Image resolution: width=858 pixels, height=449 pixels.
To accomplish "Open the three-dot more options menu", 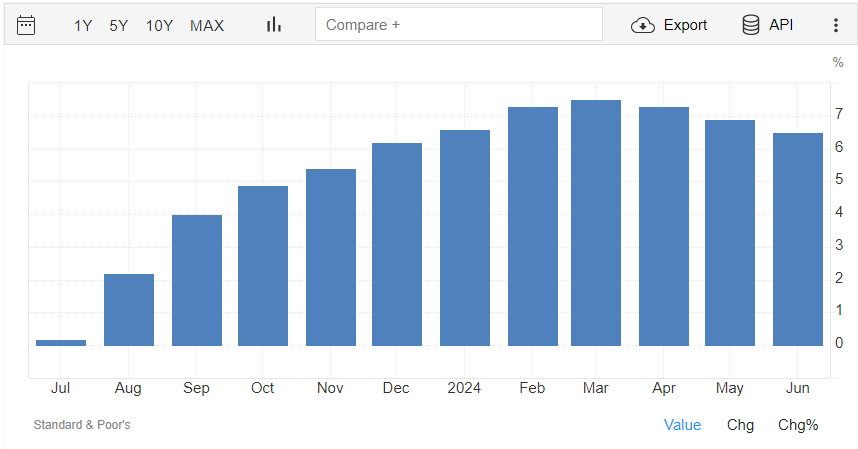I will [x=836, y=25].
